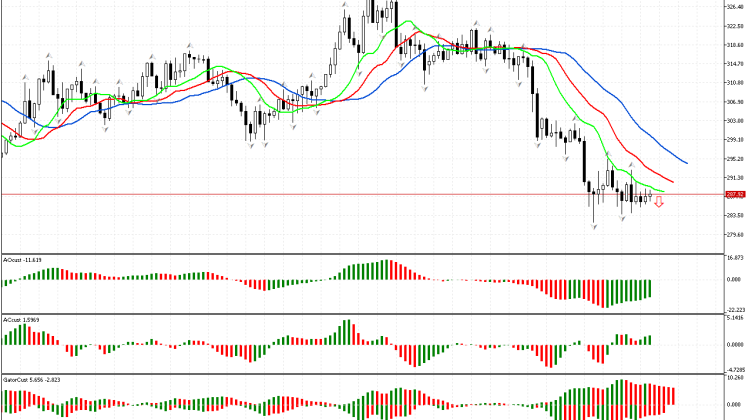Click the separator between AOcust and ACcust panels

point(360,314)
